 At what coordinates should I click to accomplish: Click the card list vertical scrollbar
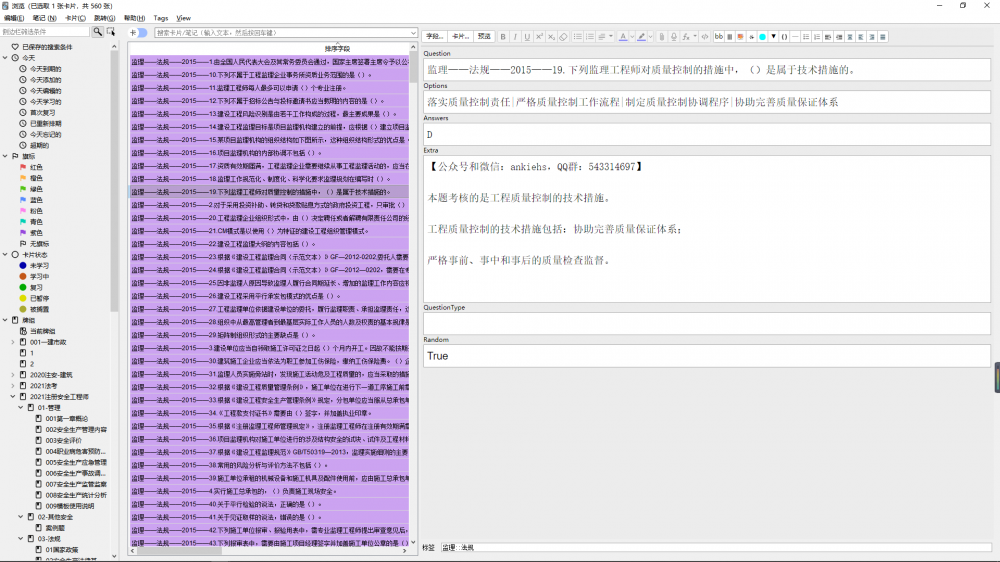[413, 293]
